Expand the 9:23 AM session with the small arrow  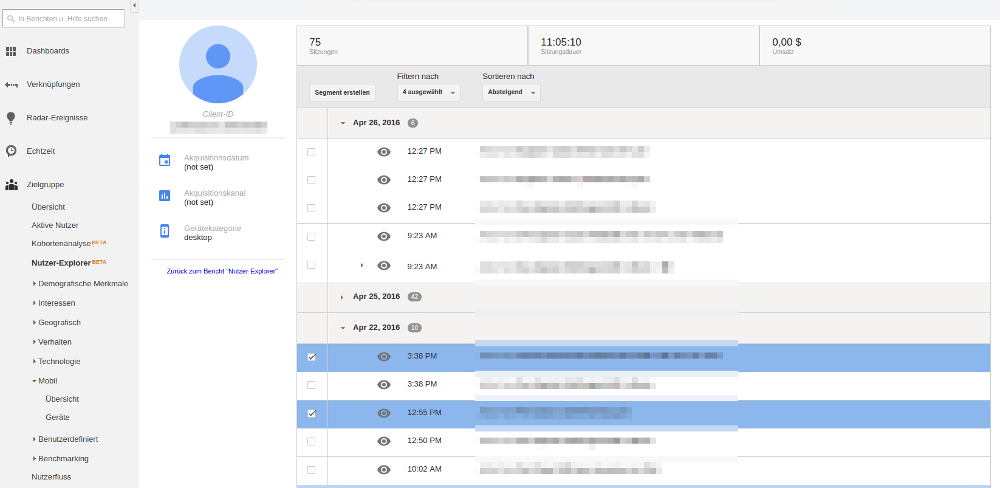[x=362, y=265]
